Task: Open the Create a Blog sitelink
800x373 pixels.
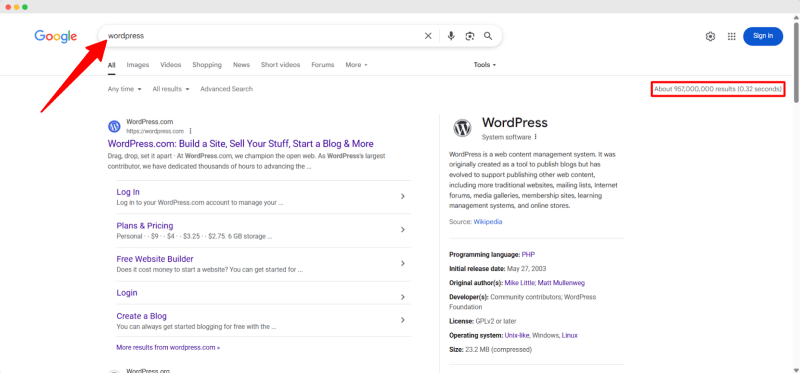Action: (141, 316)
